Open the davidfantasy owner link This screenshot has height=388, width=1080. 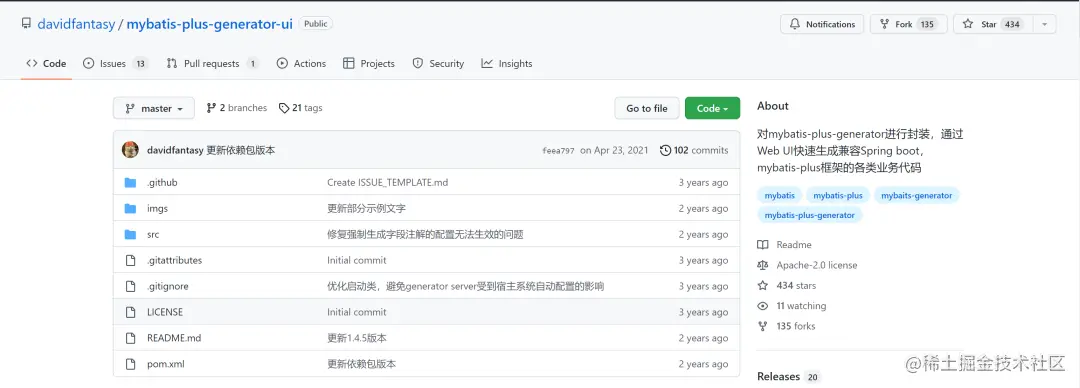pyautogui.click(x=76, y=24)
